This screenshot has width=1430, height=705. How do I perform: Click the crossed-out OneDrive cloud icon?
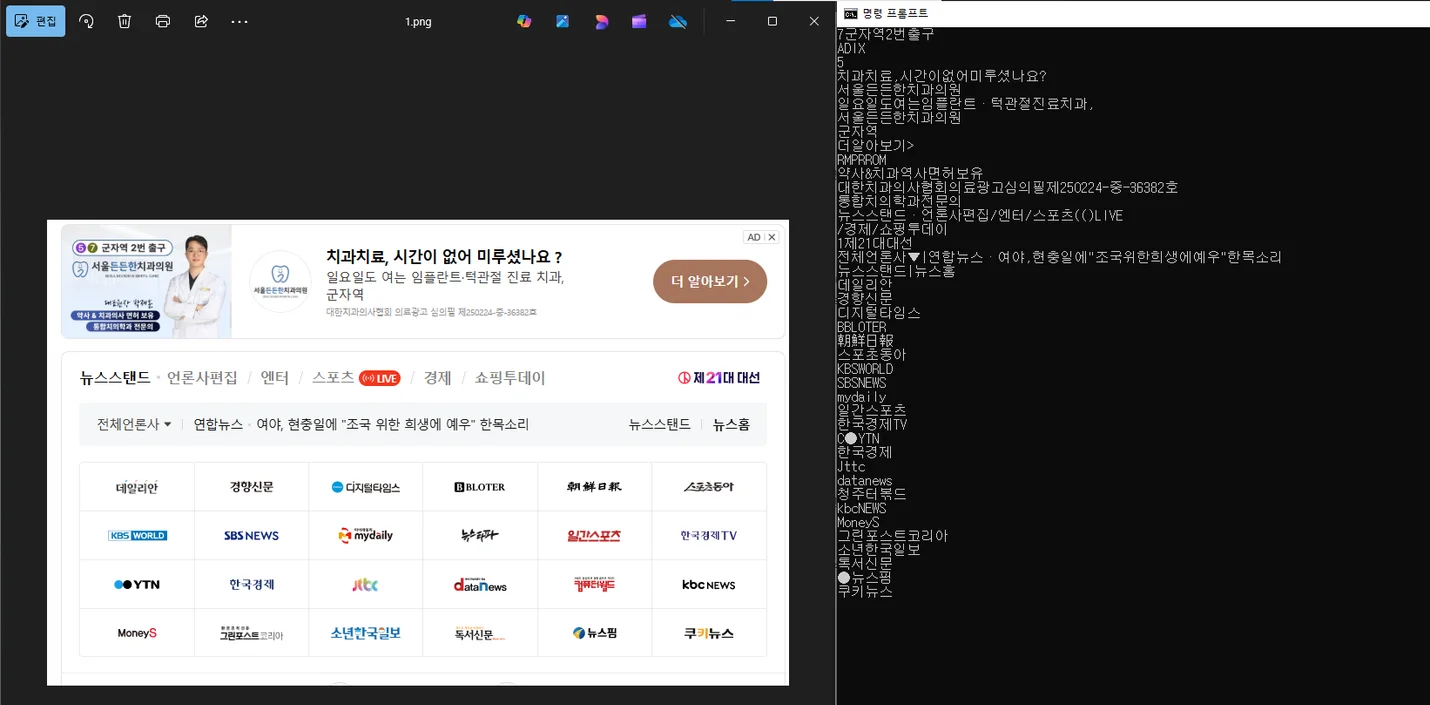coord(678,21)
